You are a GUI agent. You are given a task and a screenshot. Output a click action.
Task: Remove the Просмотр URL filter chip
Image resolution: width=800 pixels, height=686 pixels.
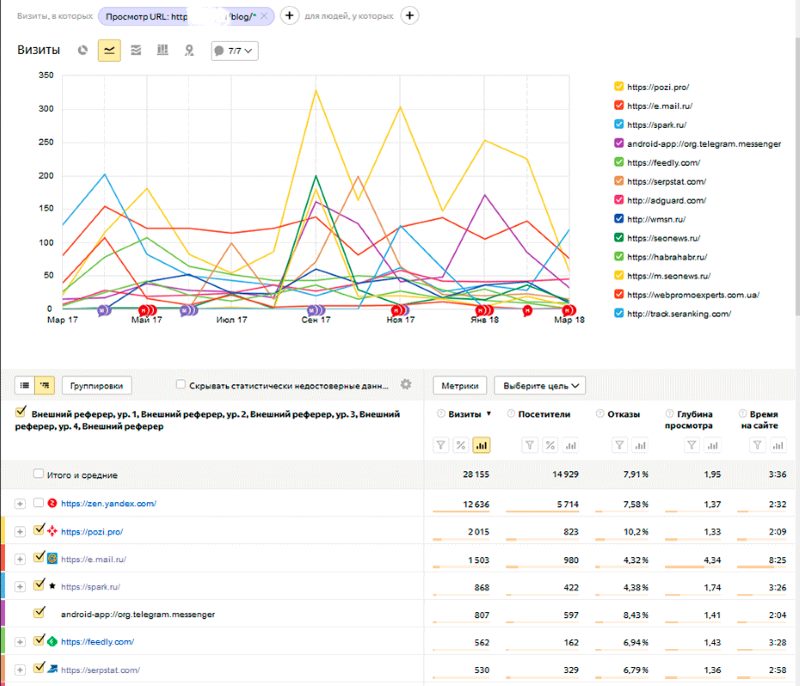click(x=264, y=16)
